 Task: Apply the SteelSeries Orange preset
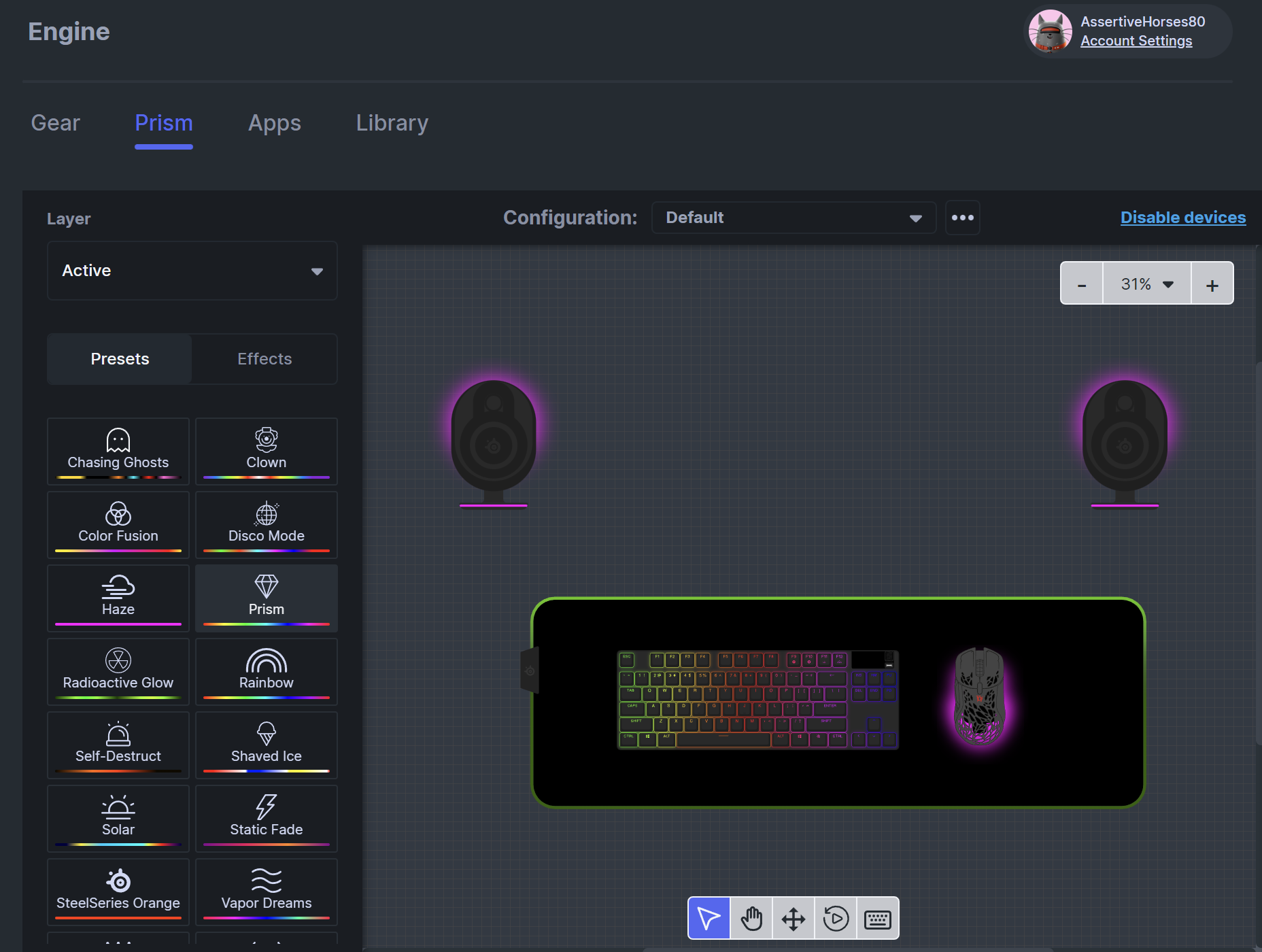point(118,892)
